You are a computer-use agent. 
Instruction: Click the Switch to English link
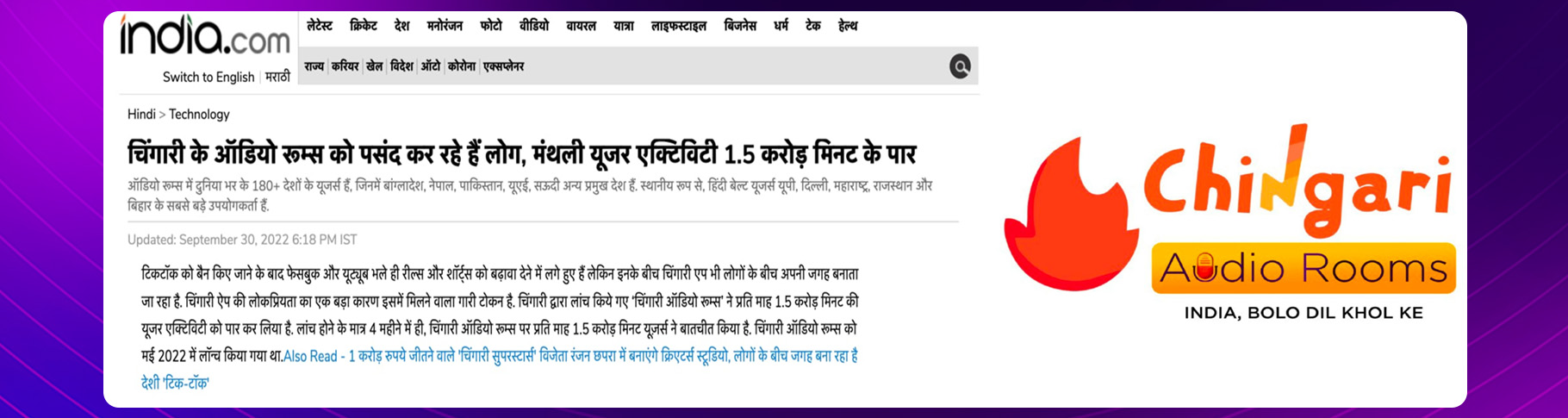click(208, 77)
